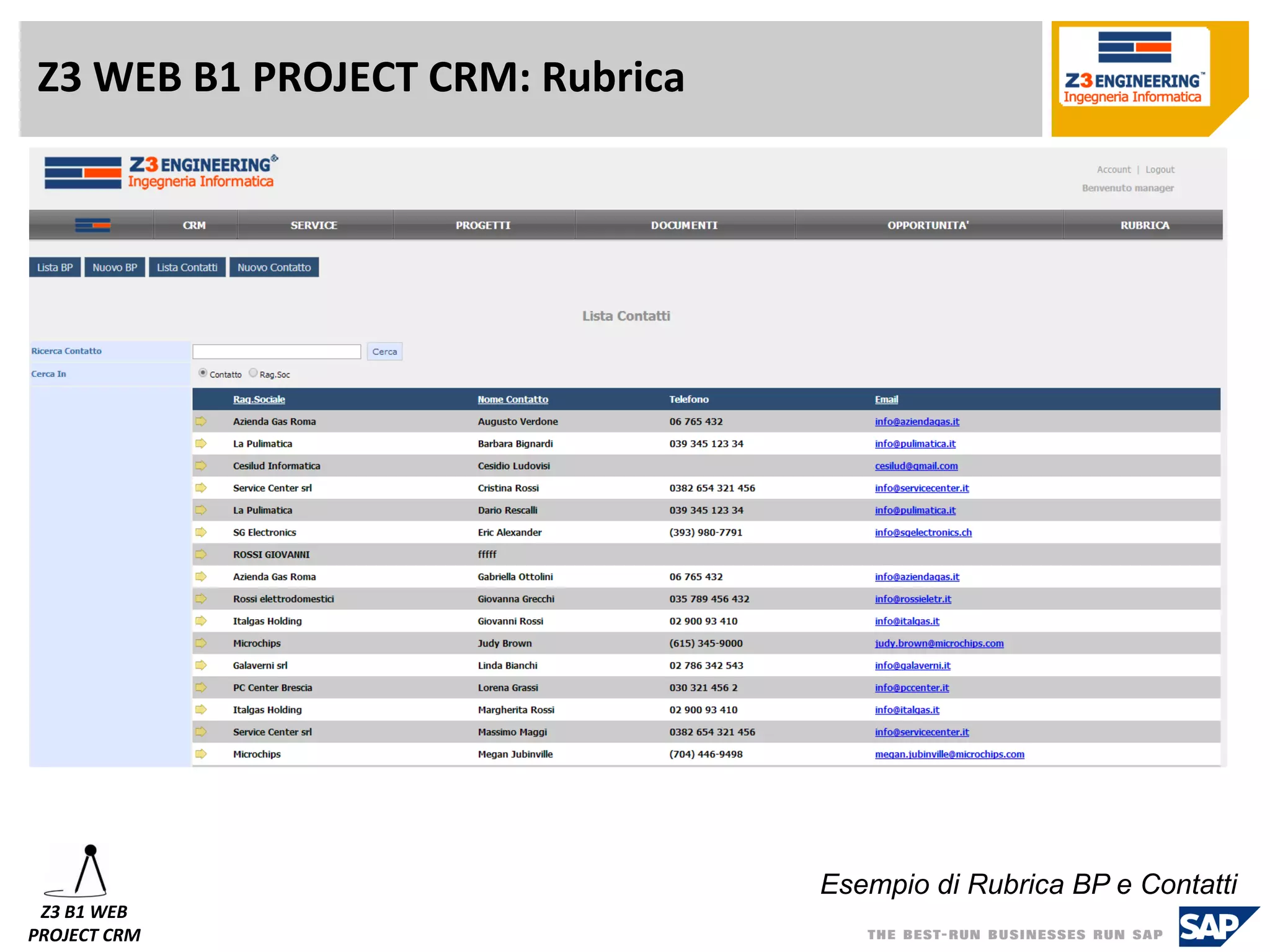The image size is (1270, 952).
Task: Click the home logo icon in navigation bar
Action: pyautogui.click(x=92, y=225)
